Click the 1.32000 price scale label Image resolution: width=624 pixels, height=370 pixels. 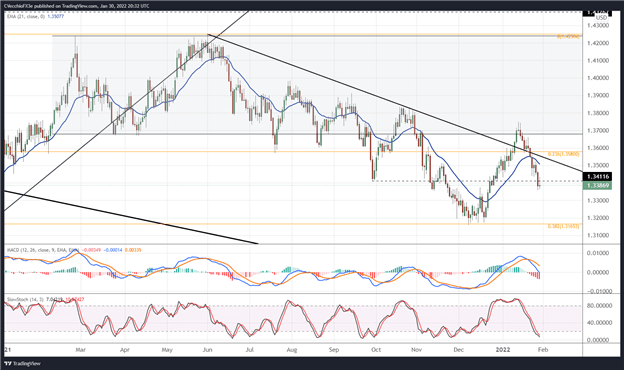point(598,218)
